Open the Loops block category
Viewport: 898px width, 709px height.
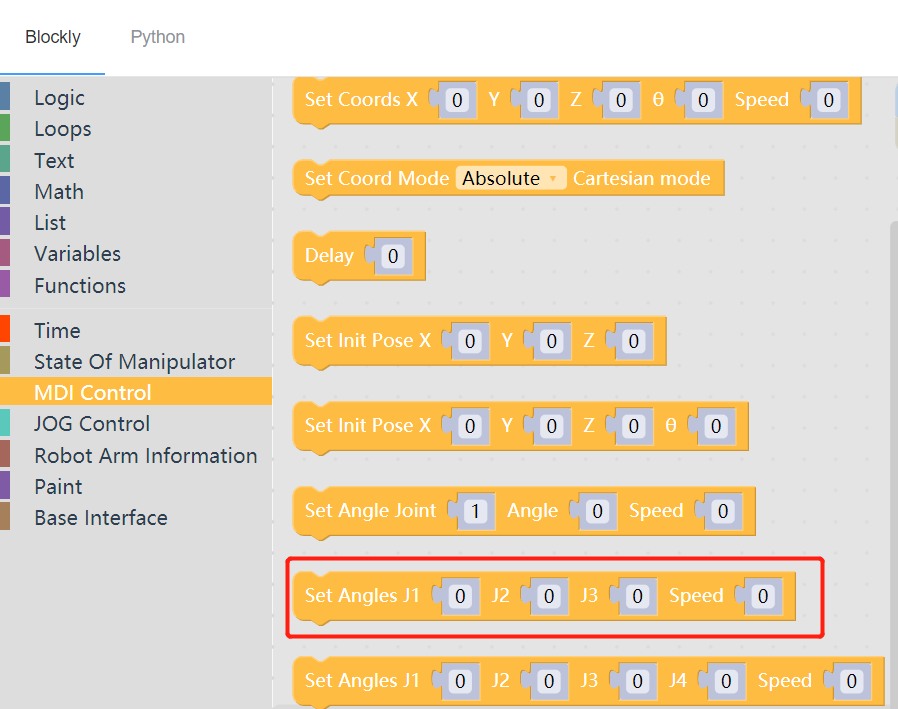click(x=62, y=128)
